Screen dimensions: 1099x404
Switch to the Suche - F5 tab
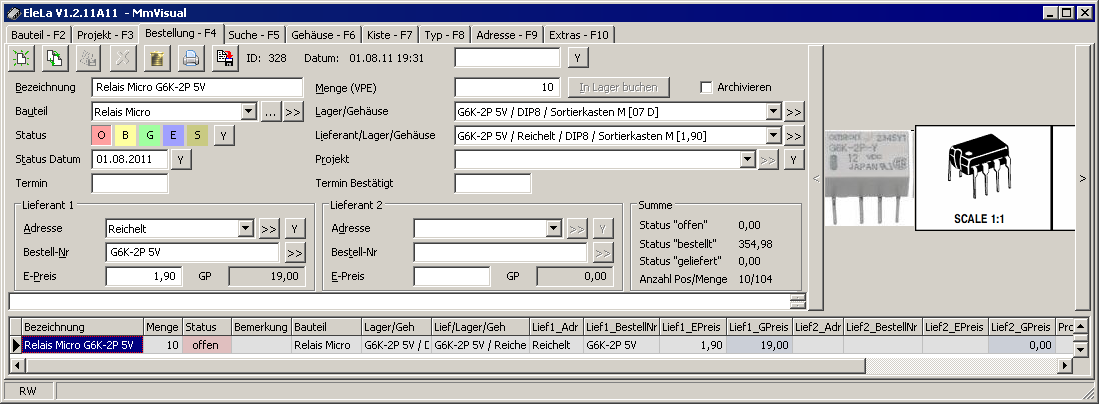point(254,34)
